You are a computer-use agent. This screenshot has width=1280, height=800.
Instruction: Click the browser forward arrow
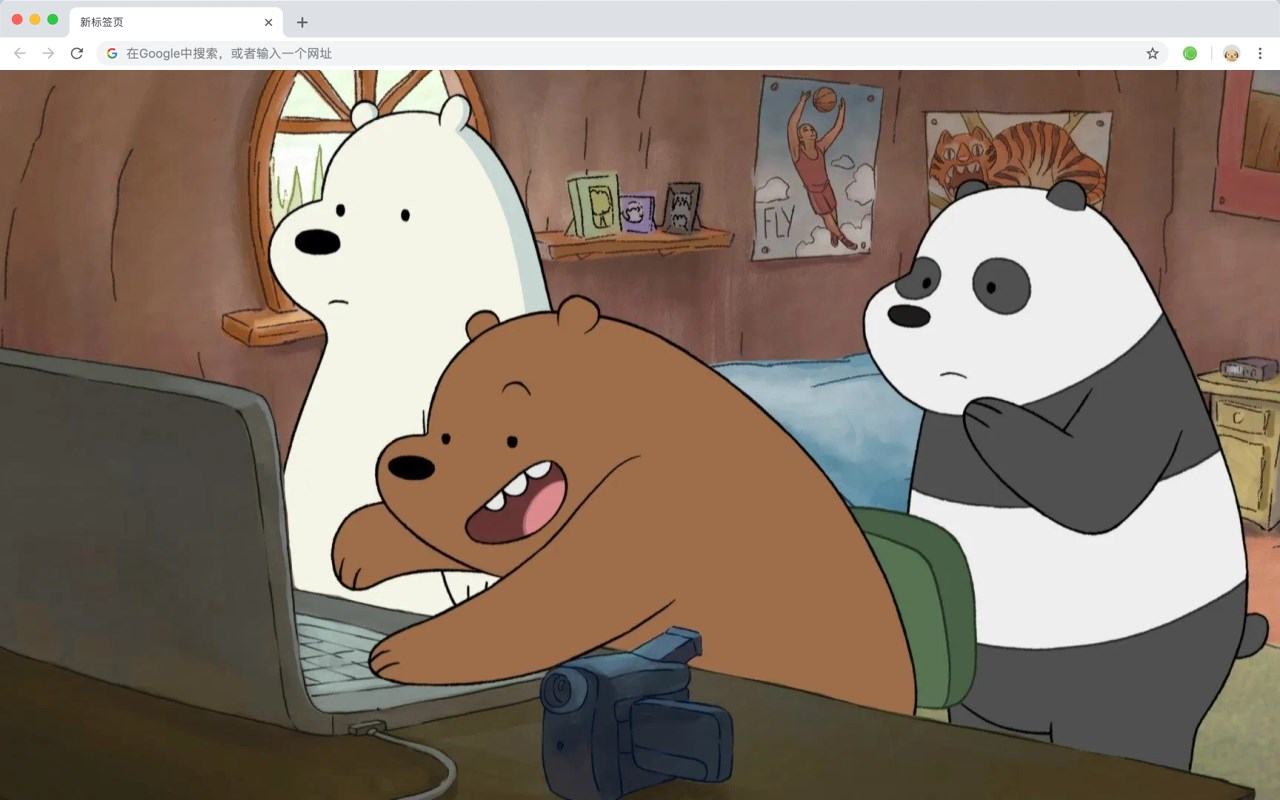[48, 53]
